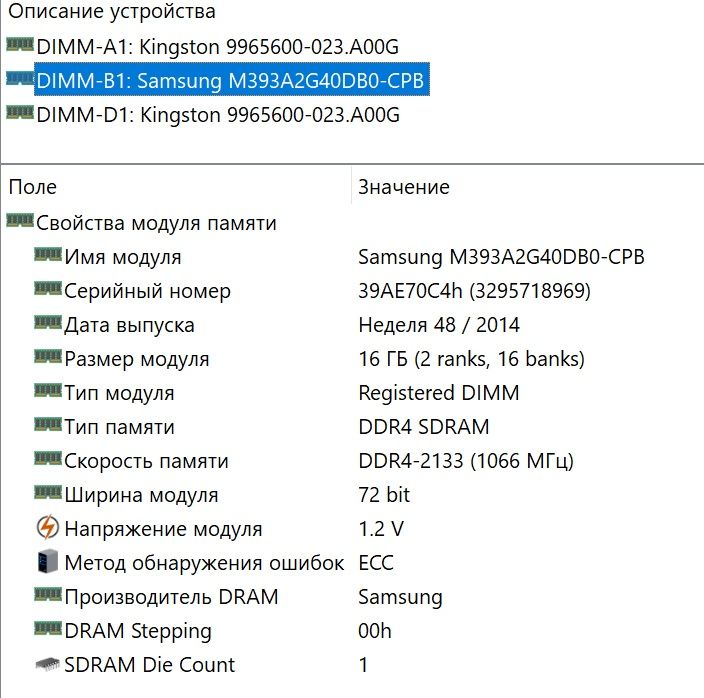Click the value DDR4 SDRAM
The width and height of the screenshot is (704, 698).
[423, 427]
